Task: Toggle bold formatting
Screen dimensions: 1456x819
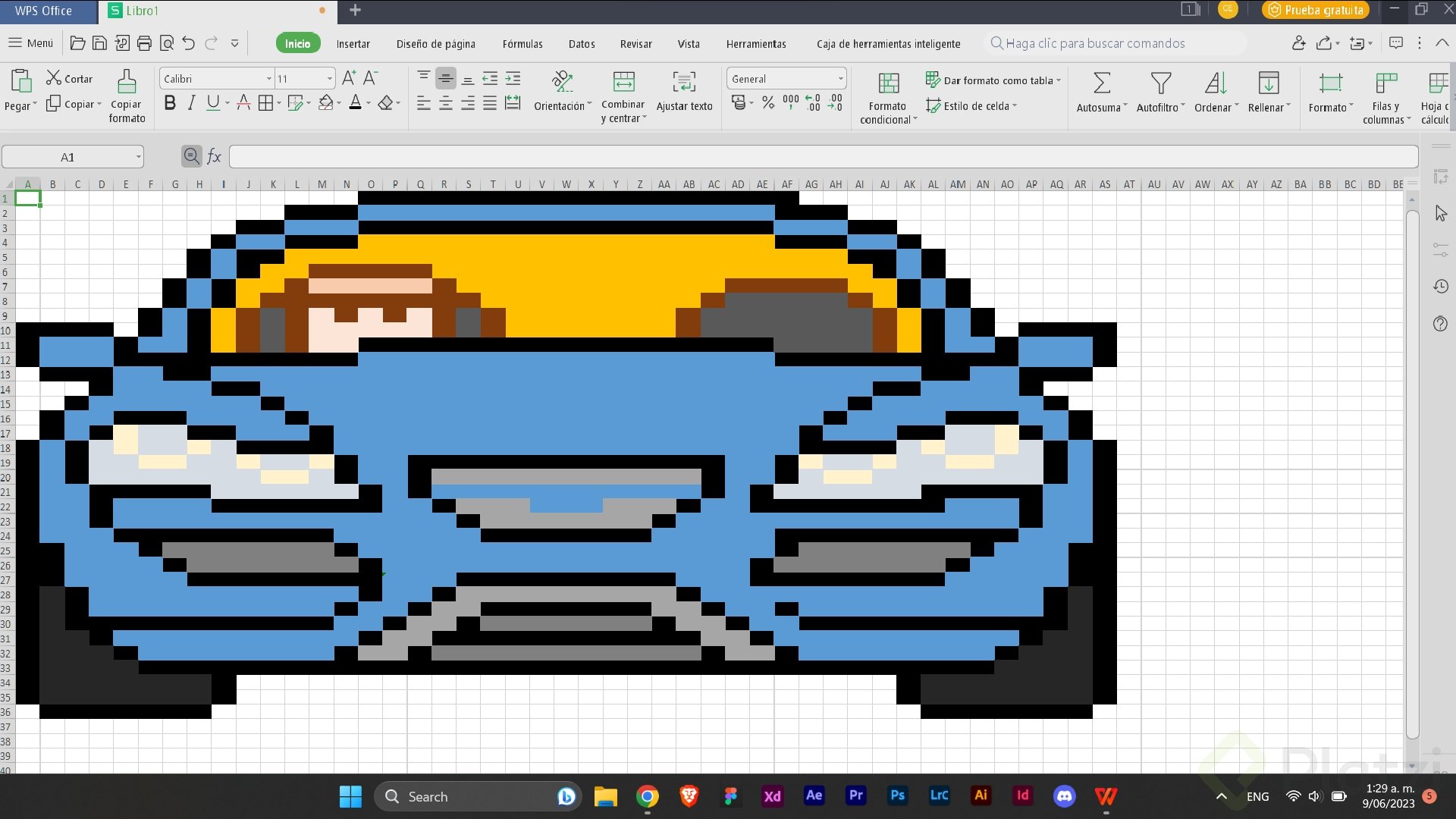Action: pyautogui.click(x=170, y=102)
